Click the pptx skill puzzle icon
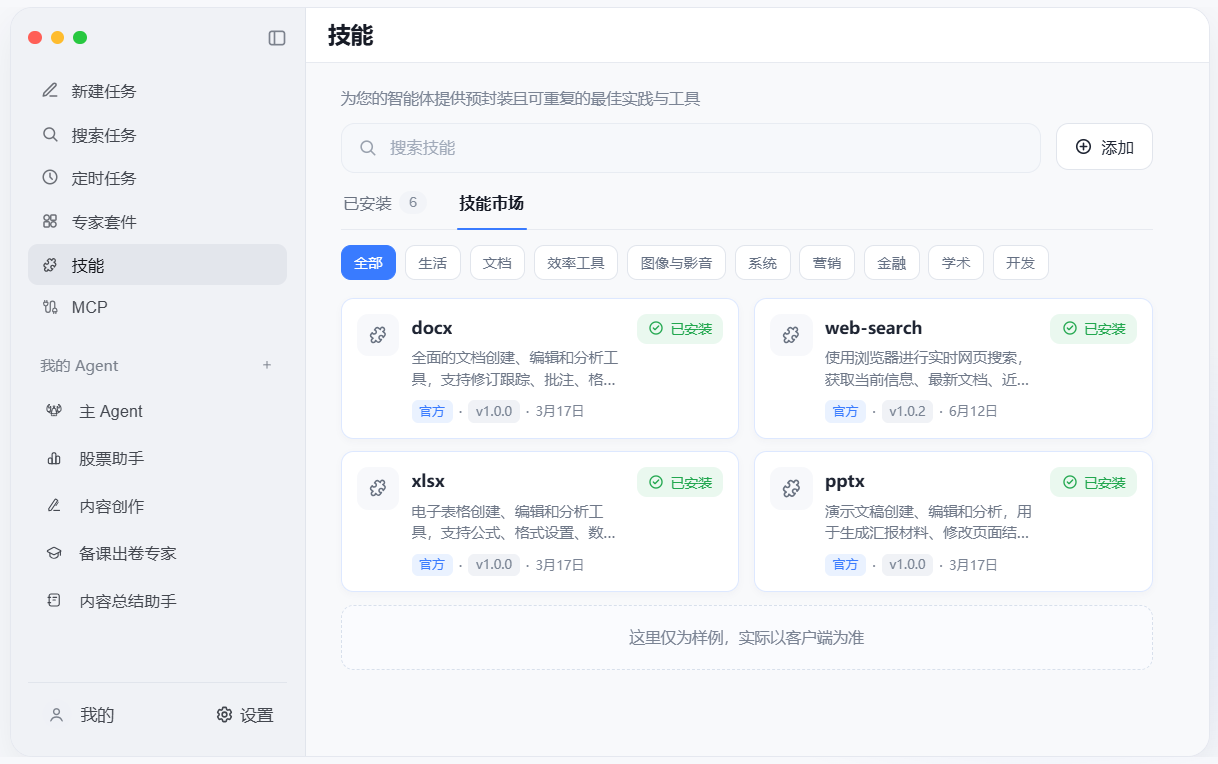 [791, 488]
